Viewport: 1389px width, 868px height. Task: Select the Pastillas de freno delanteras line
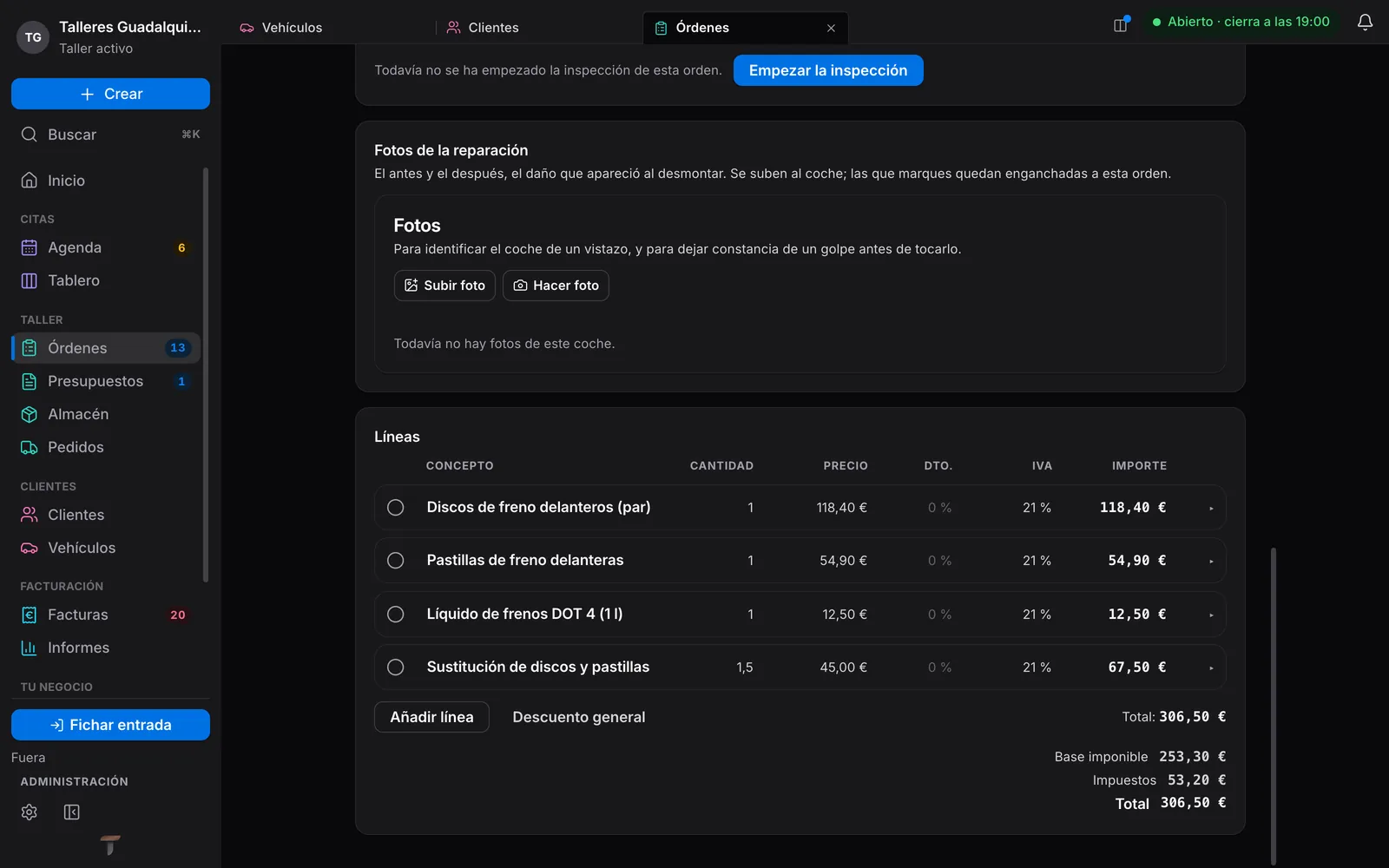[396, 561]
